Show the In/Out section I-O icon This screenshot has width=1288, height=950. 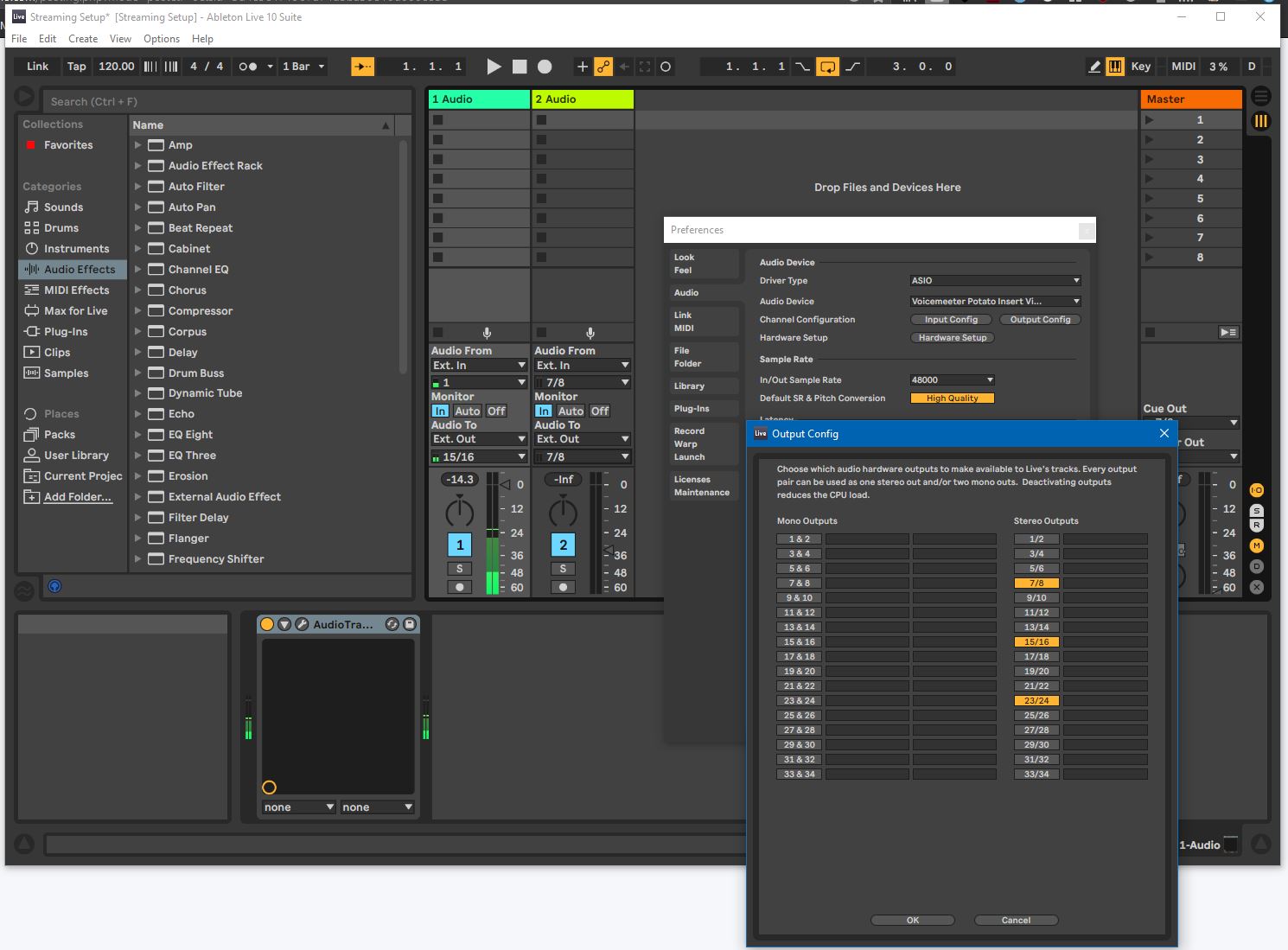1257,490
